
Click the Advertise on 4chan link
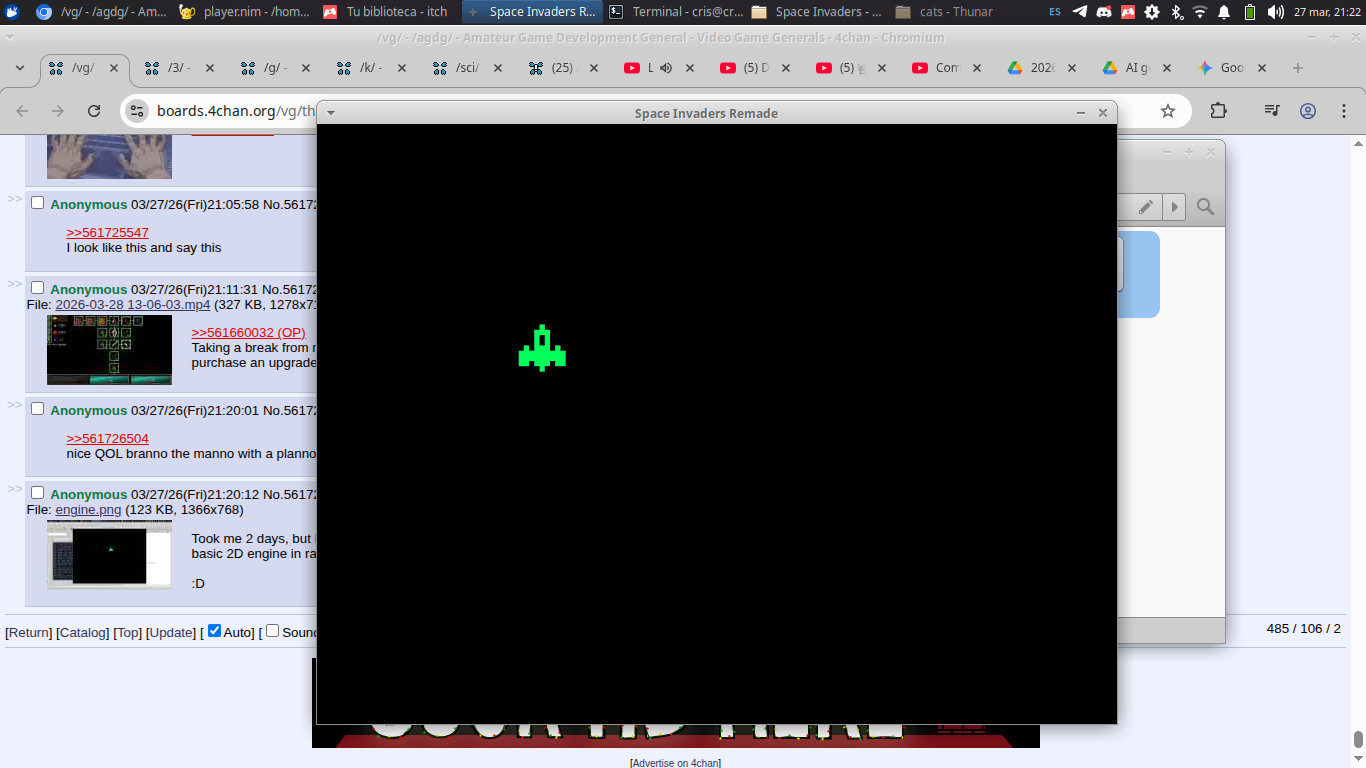click(x=675, y=763)
